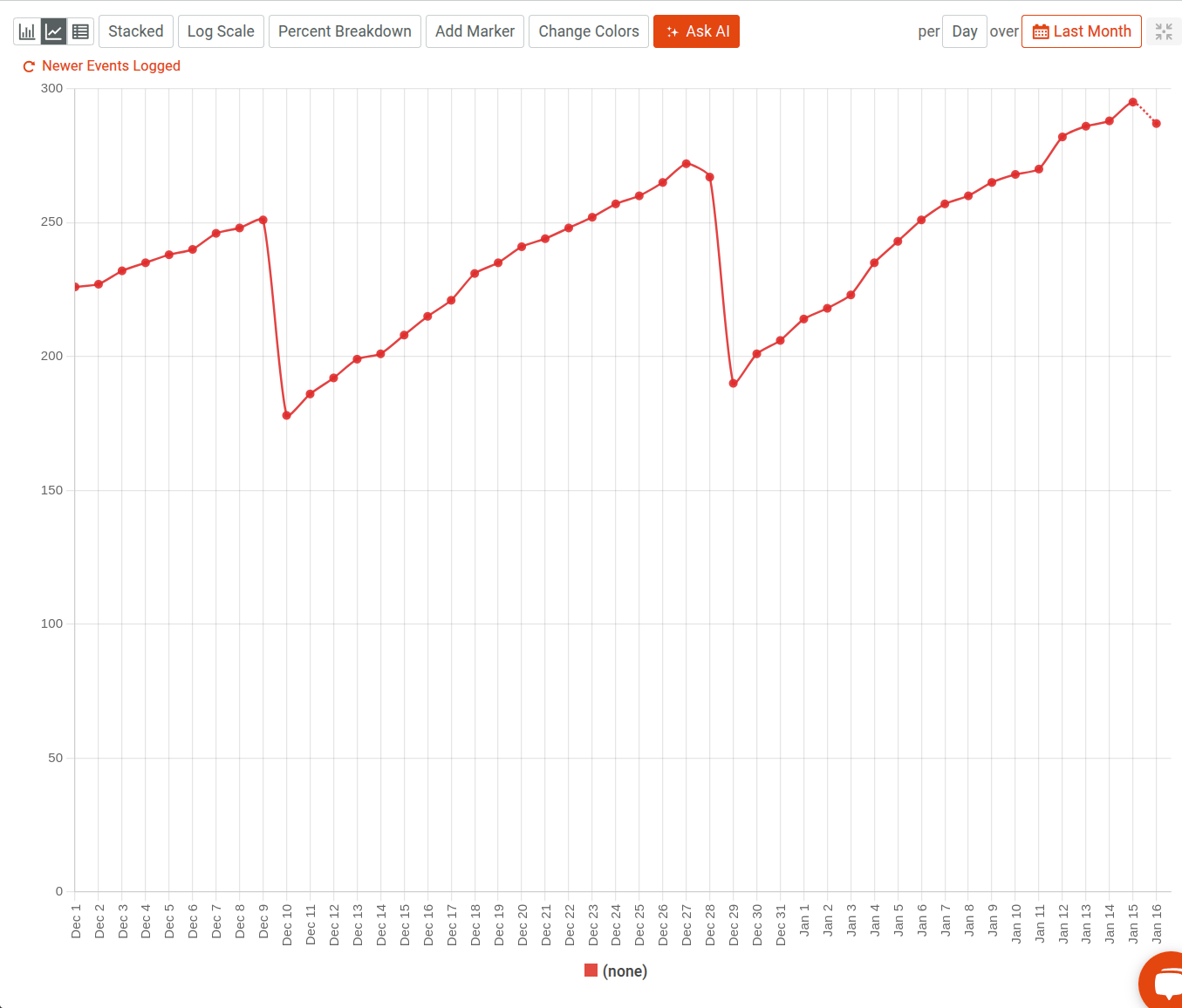Select the line chart view icon
This screenshot has height=1008, width=1182.
(x=52, y=31)
